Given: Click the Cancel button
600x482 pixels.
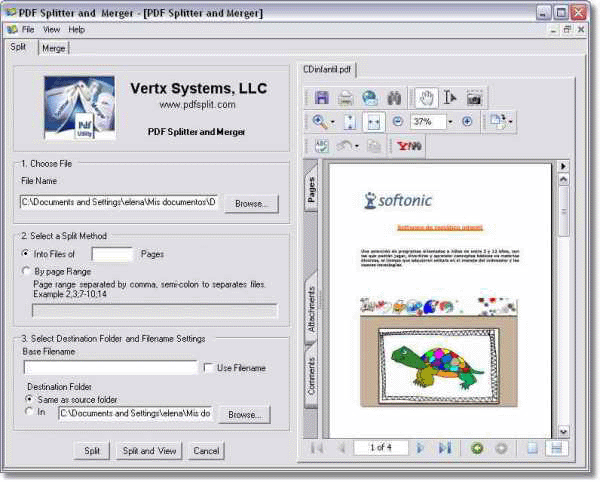Looking at the screenshot, I should (206, 451).
